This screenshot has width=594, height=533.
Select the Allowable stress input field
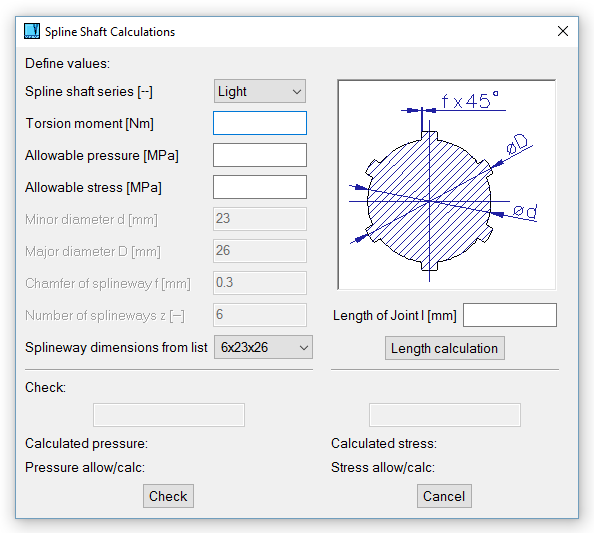pos(260,187)
